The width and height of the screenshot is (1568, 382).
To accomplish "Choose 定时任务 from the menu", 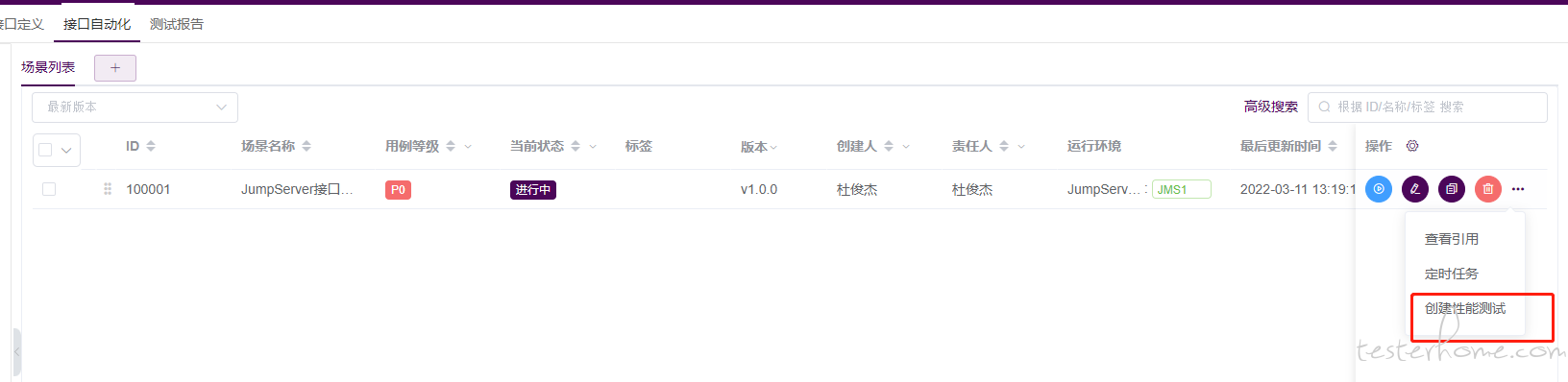I will (1452, 274).
